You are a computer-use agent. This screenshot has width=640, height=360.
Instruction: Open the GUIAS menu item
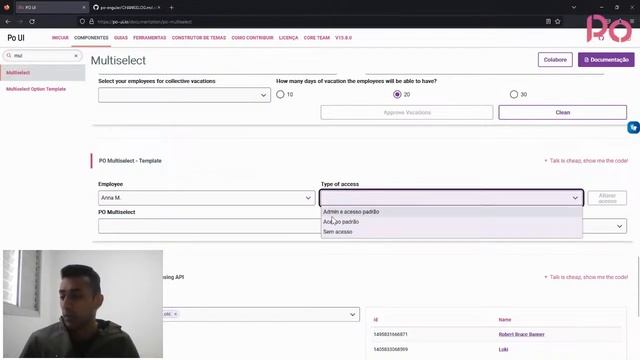[x=121, y=38]
